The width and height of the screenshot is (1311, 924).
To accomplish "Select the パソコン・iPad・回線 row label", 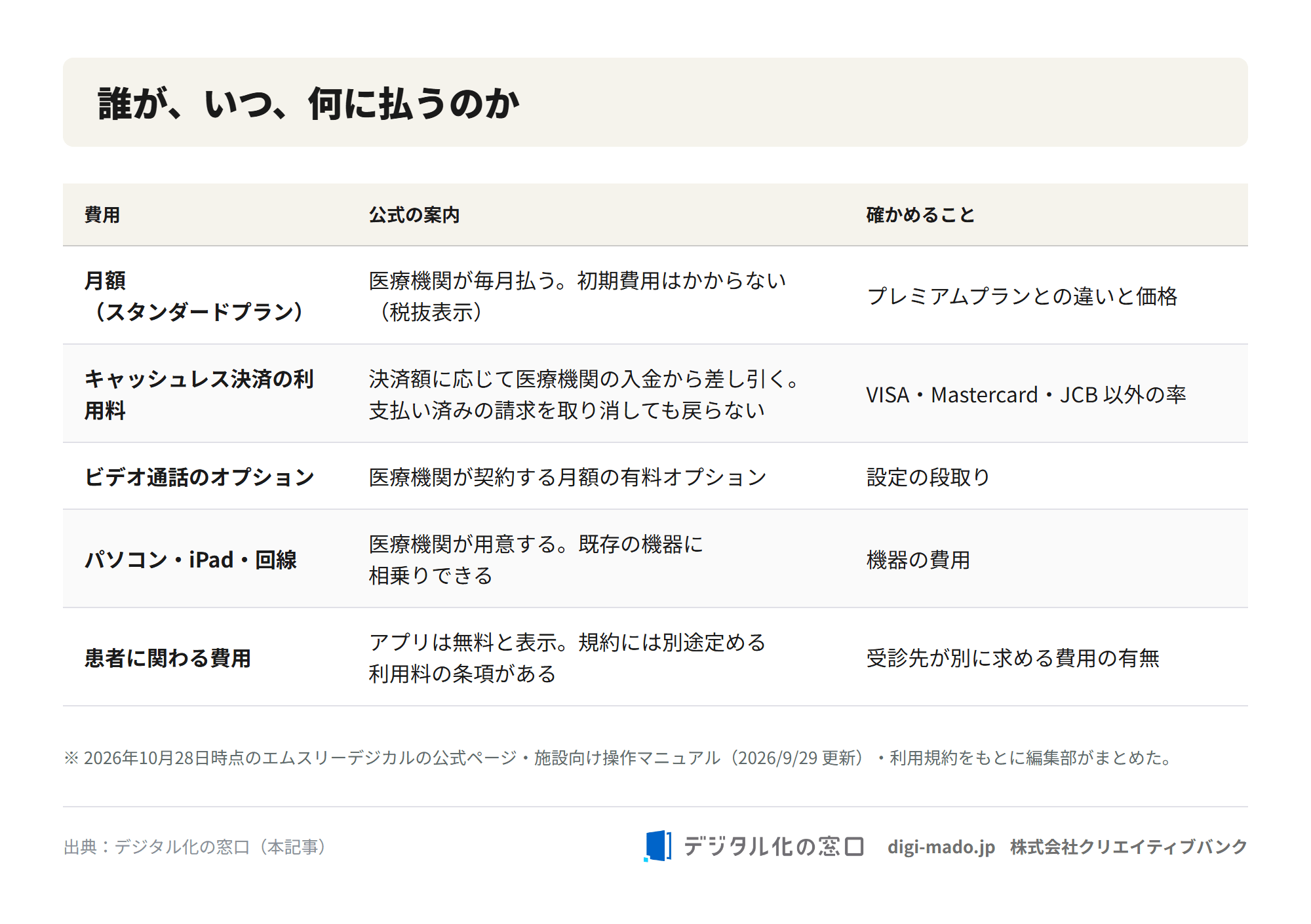I will point(191,560).
